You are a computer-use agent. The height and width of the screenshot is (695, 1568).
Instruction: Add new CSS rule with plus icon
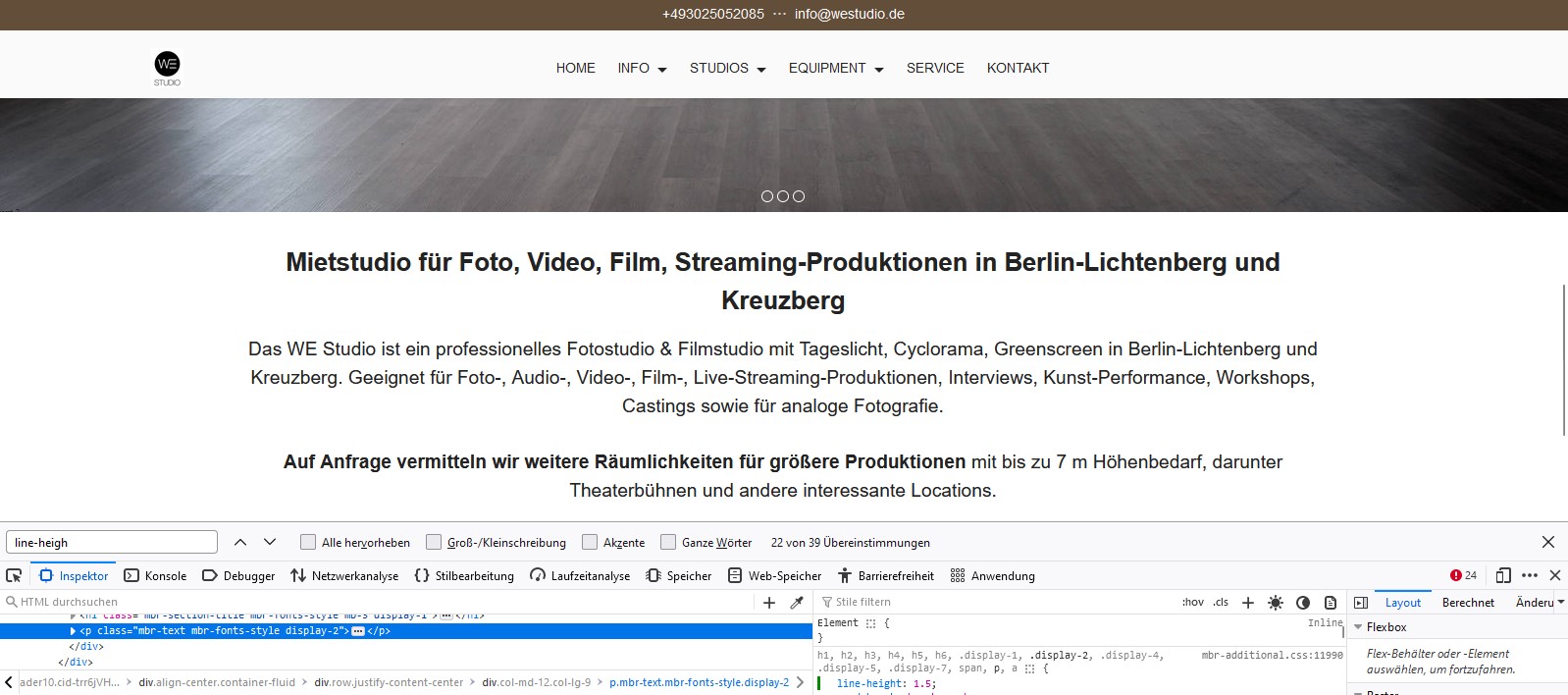[x=1247, y=603]
